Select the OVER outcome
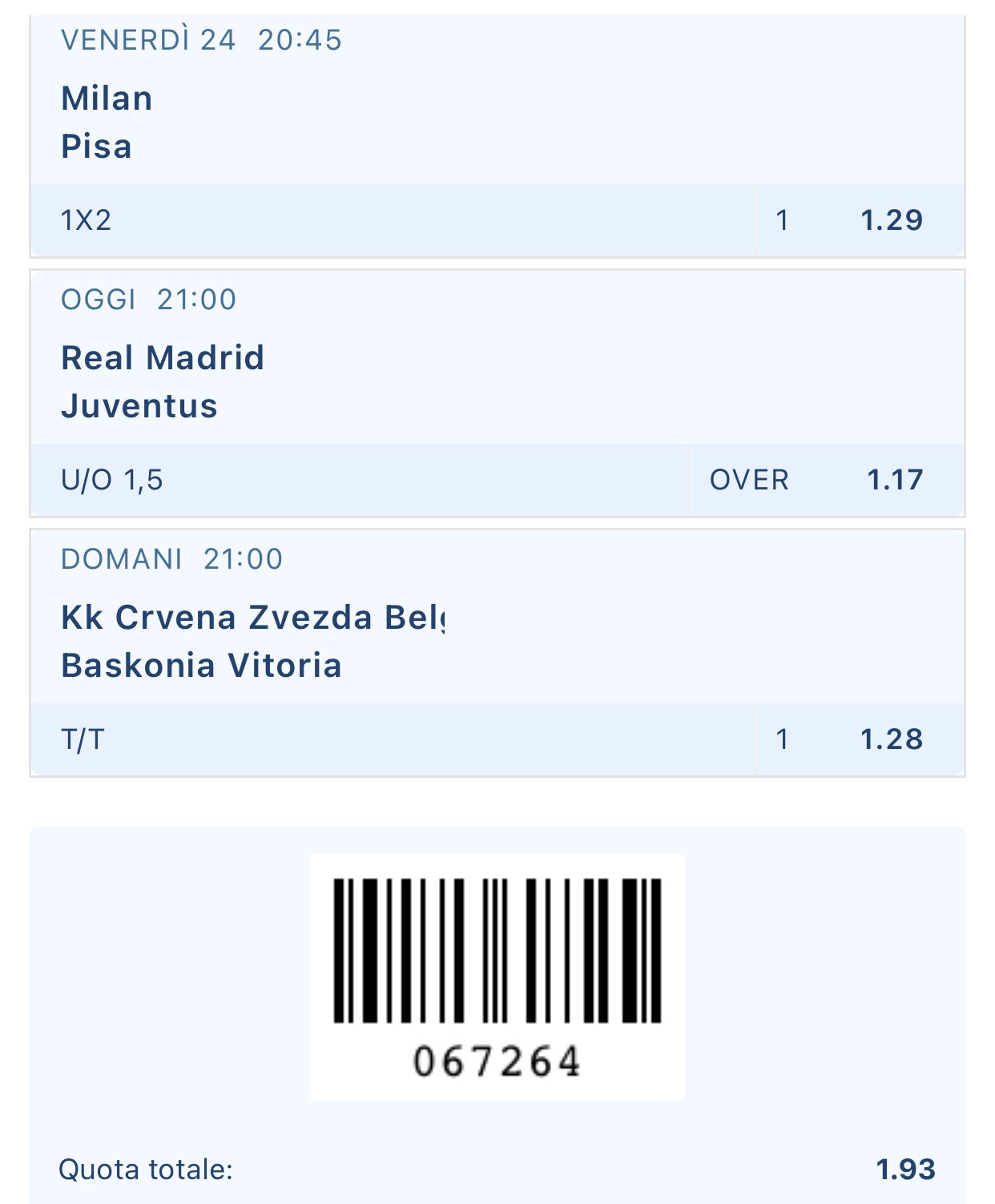 pos(749,480)
